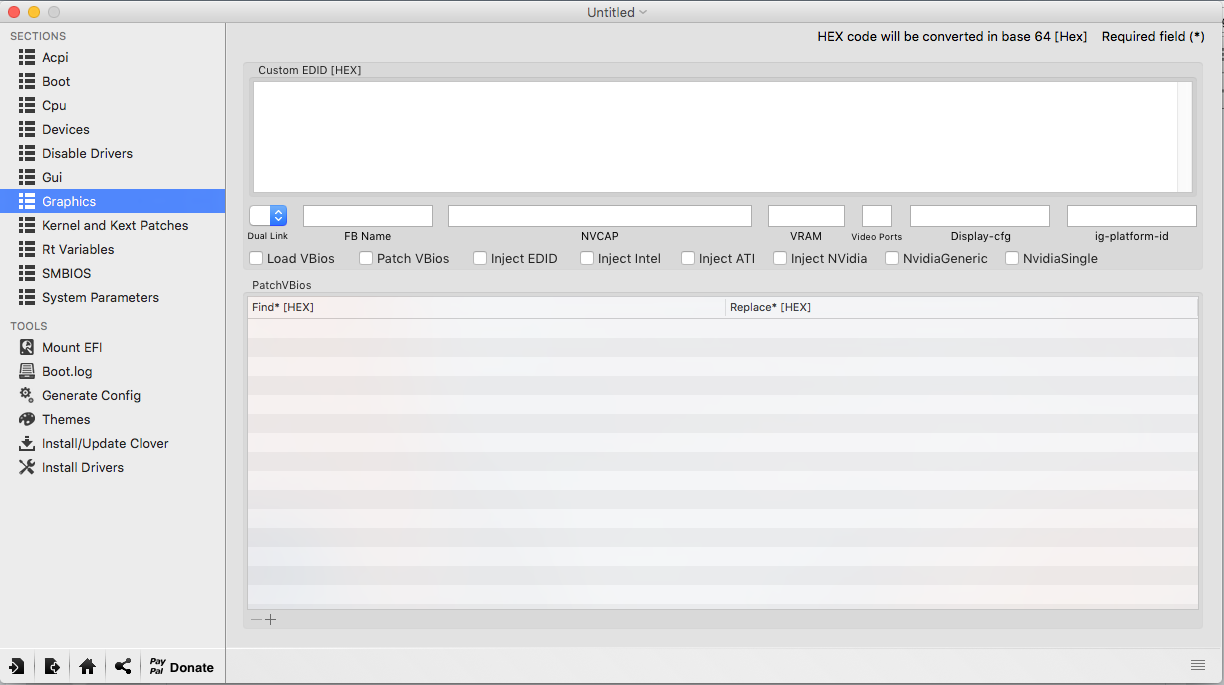Screen dimensions: 1224x685
Task: Click the home icon in bottom toolbar
Action: tap(87, 667)
